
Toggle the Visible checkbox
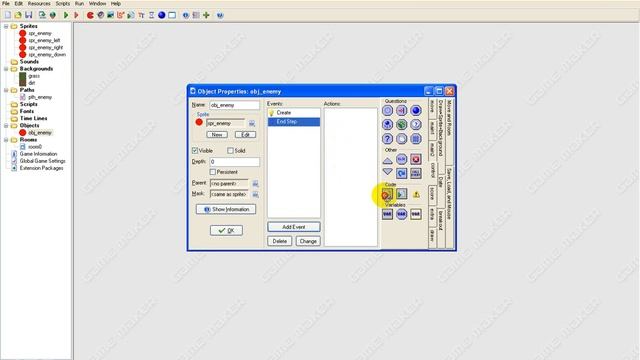195,151
